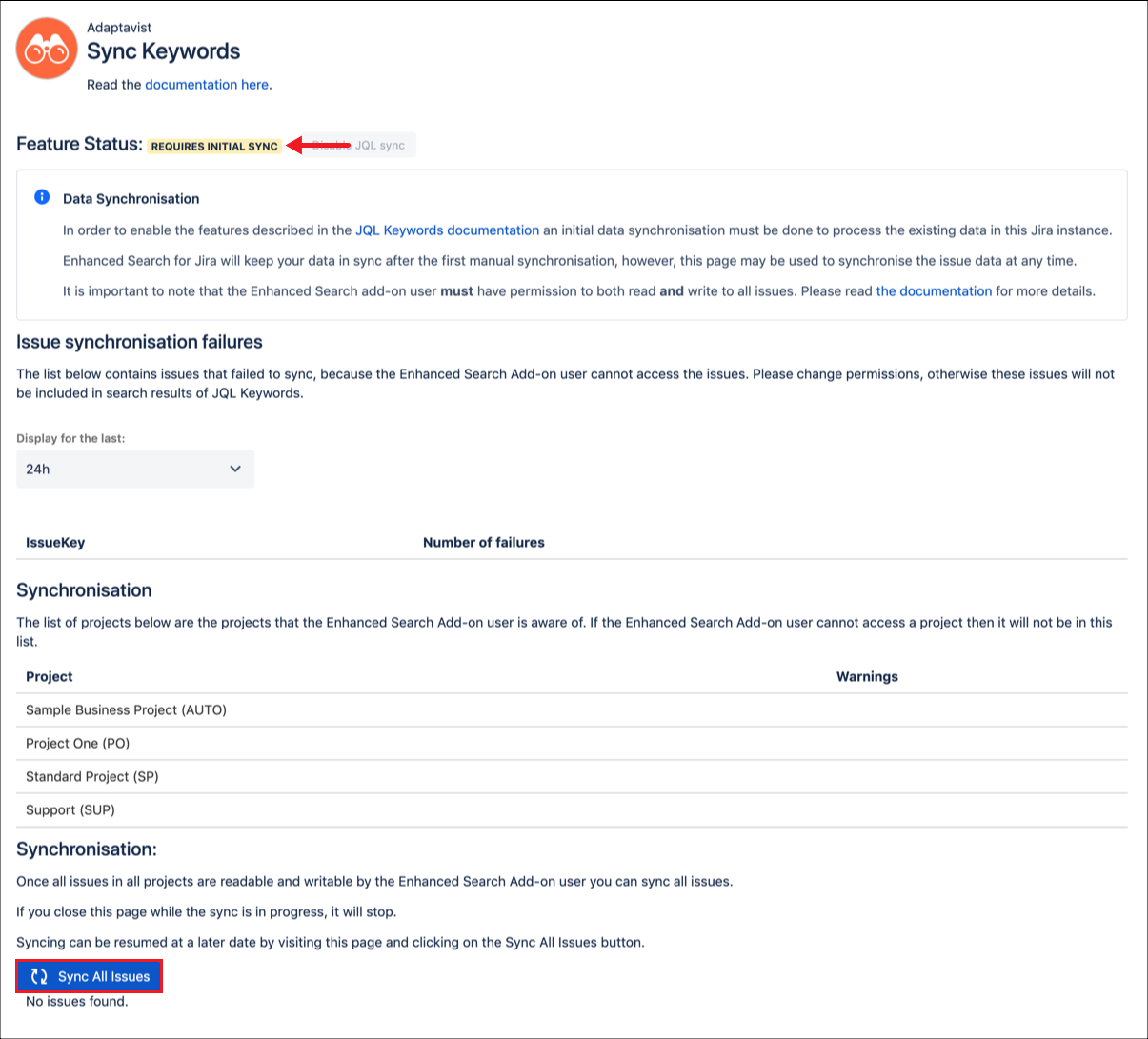This screenshot has height=1039, width=1148.
Task: Click the 'Synchronisation:' heading with the colon
Action: tap(87, 849)
